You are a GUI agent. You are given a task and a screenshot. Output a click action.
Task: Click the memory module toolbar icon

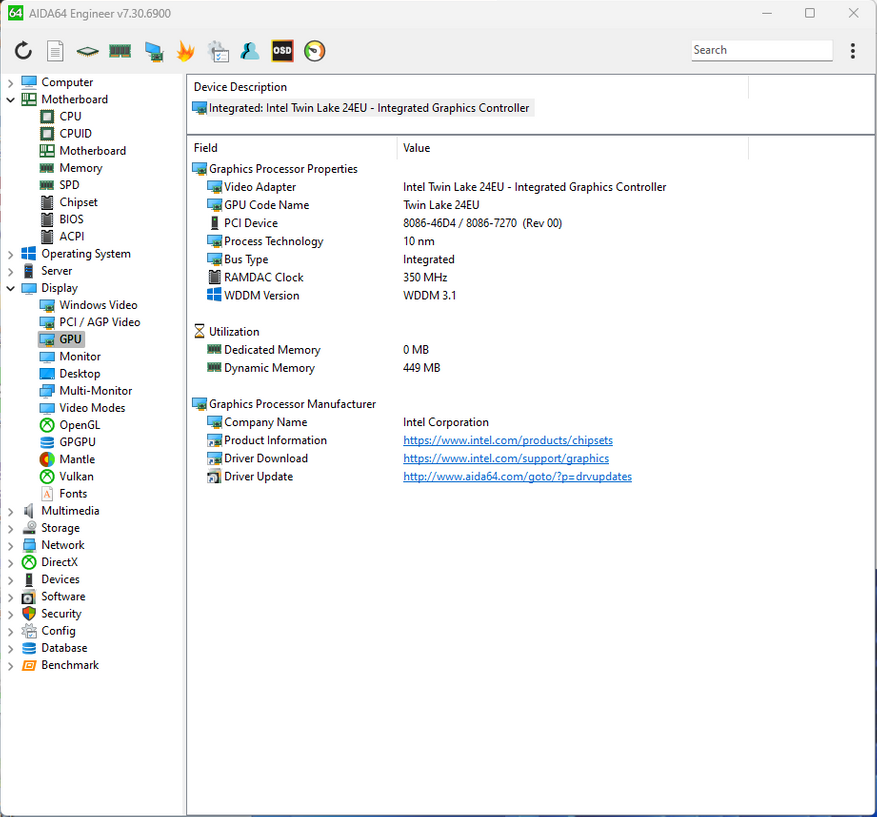[120, 51]
